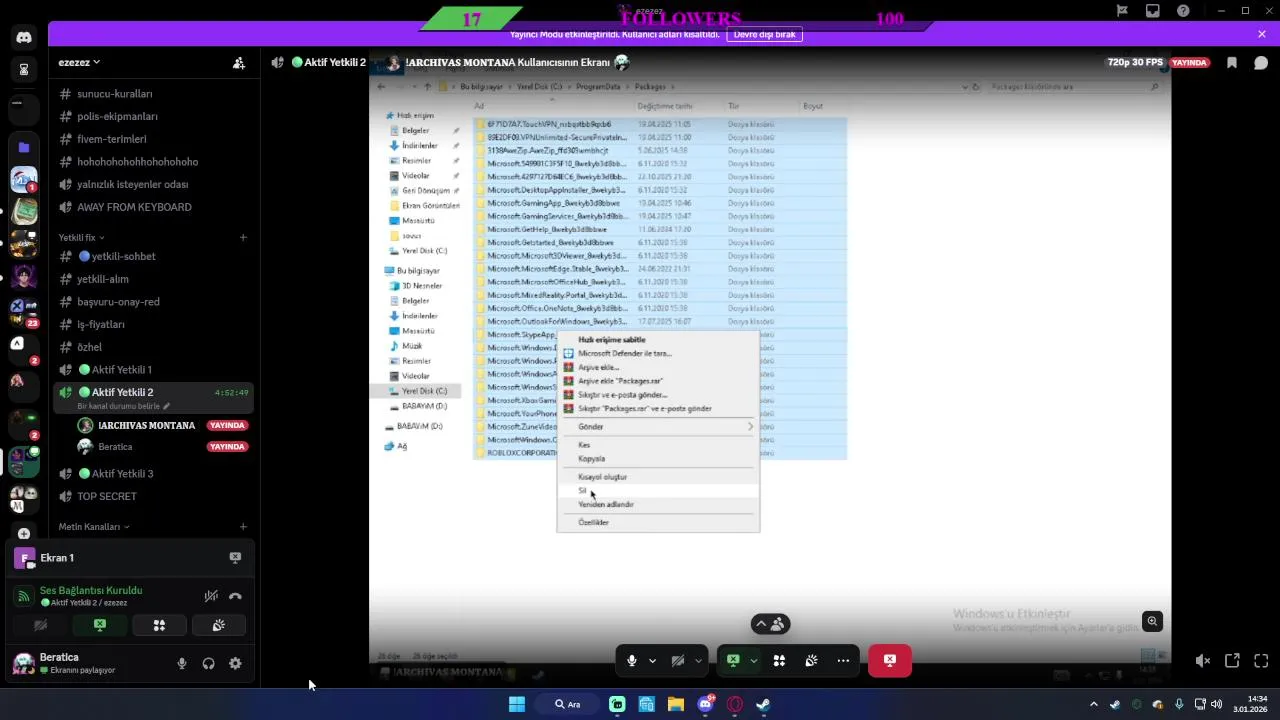Open soundboard button in the voice panel
The image size is (1280, 720).
tap(218, 625)
